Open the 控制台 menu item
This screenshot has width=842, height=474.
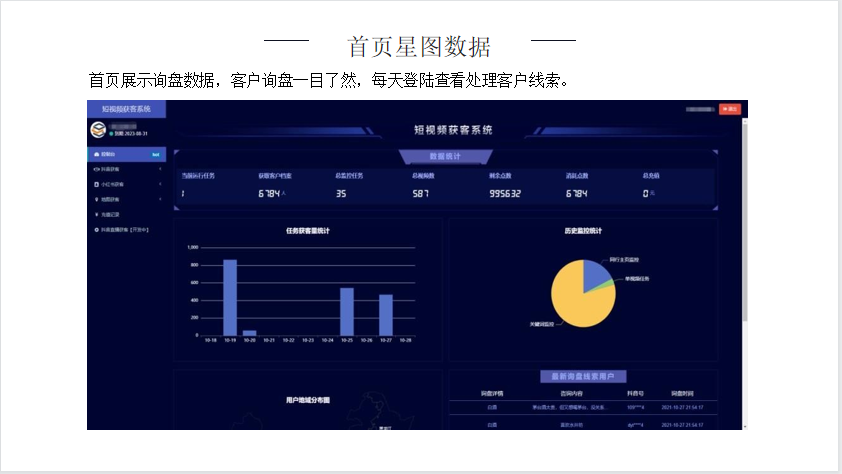pyautogui.click(x=127, y=154)
